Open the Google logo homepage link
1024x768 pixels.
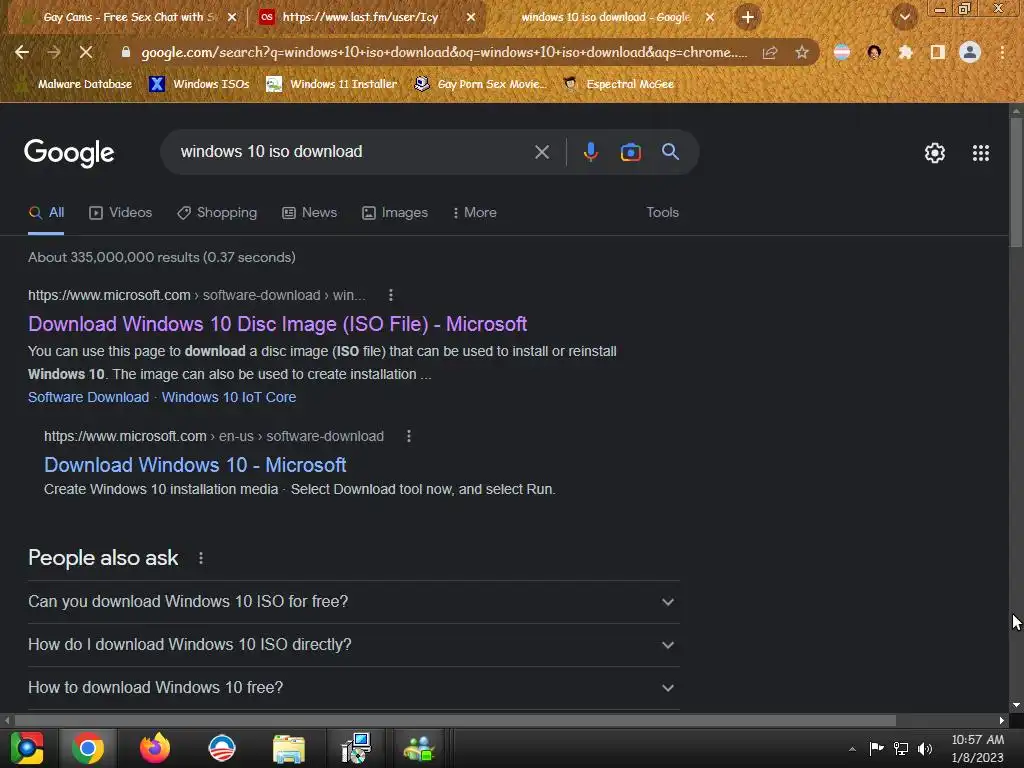[x=69, y=153]
